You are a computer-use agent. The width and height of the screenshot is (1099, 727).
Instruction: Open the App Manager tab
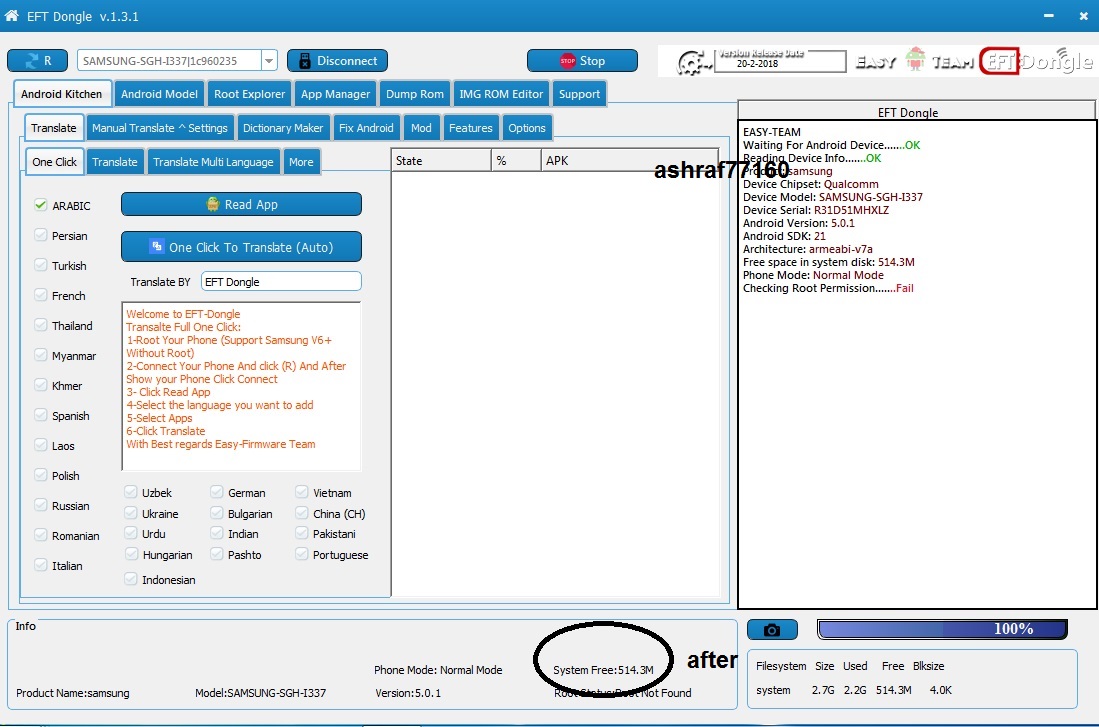pos(335,94)
